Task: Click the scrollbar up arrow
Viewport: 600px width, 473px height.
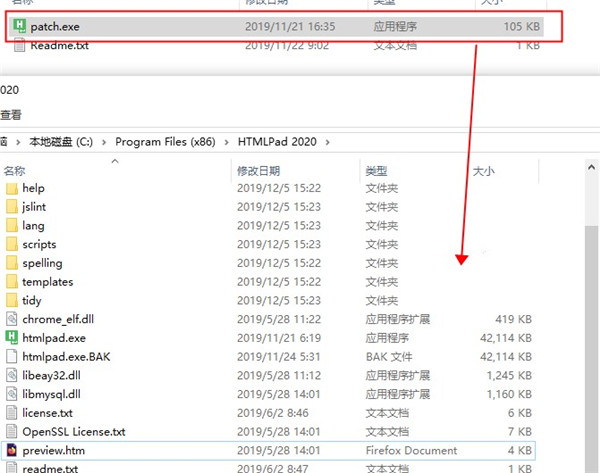Action: pyautogui.click(x=592, y=167)
